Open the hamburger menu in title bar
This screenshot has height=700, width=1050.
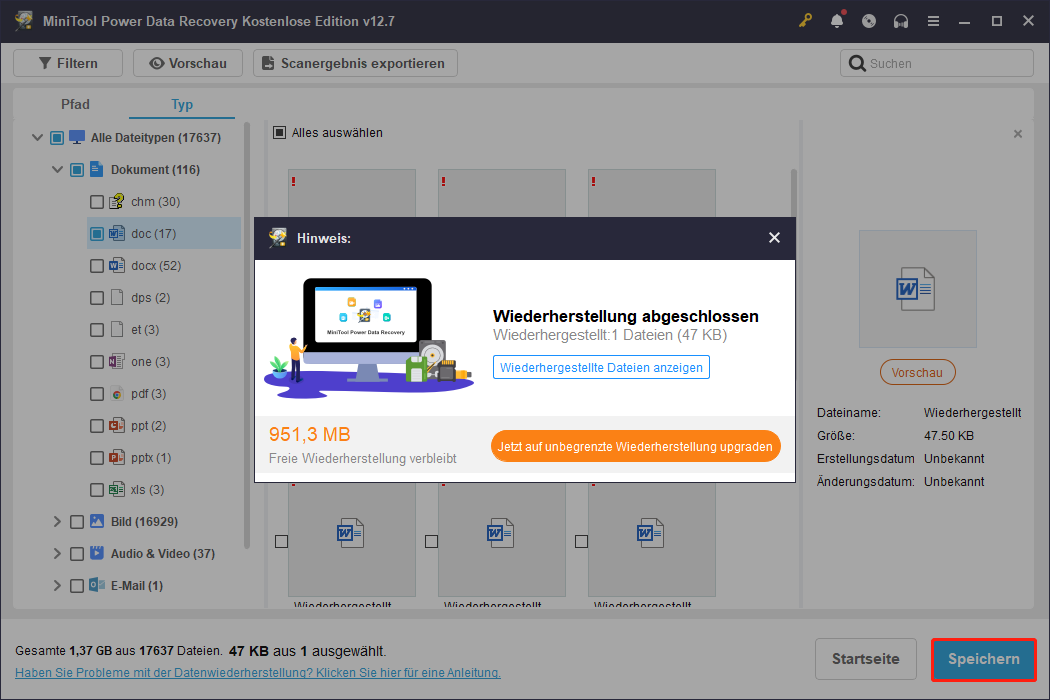tap(933, 20)
